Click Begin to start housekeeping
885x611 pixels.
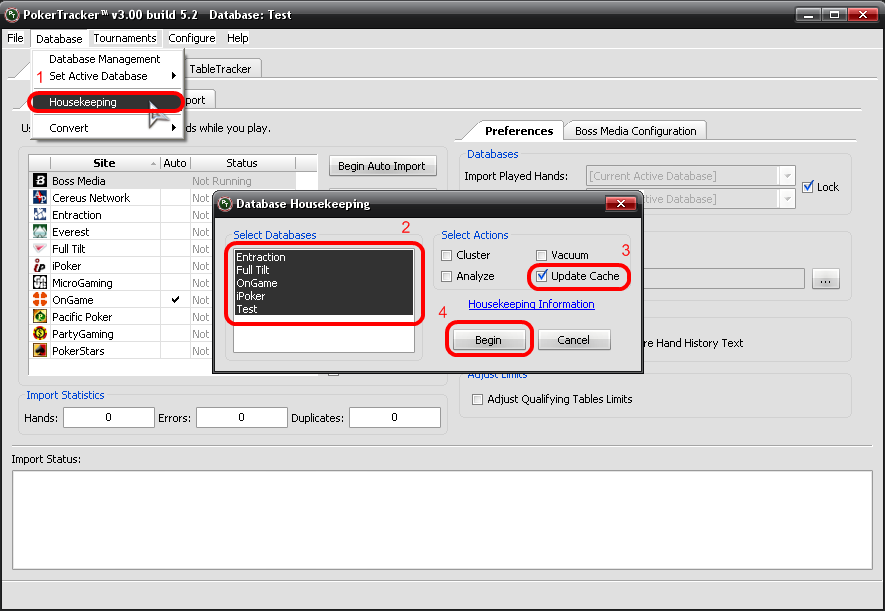(x=488, y=340)
